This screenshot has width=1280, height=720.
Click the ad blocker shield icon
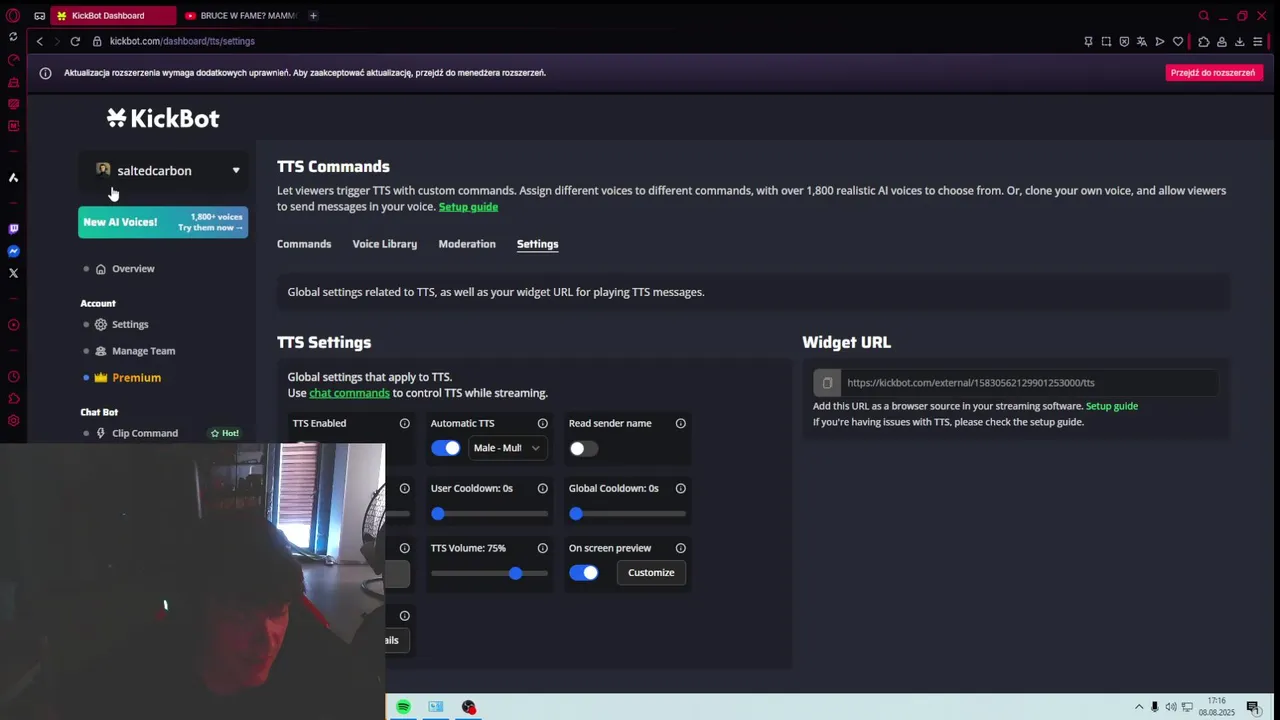click(1124, 41)
